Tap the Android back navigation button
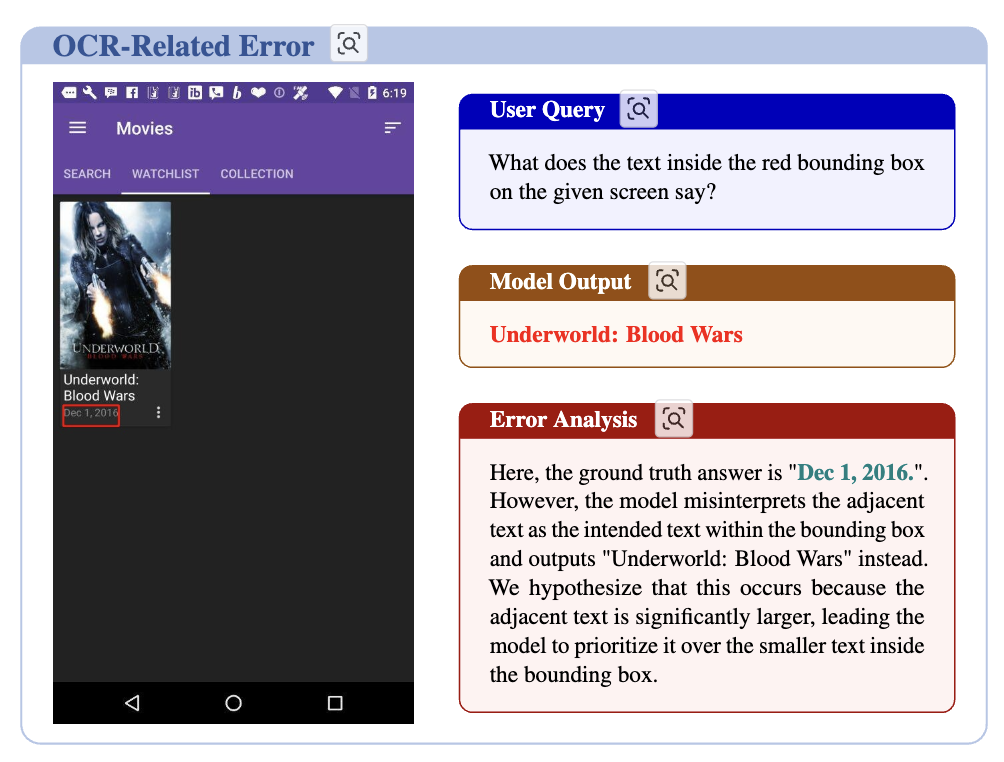 tap(132, 703)
